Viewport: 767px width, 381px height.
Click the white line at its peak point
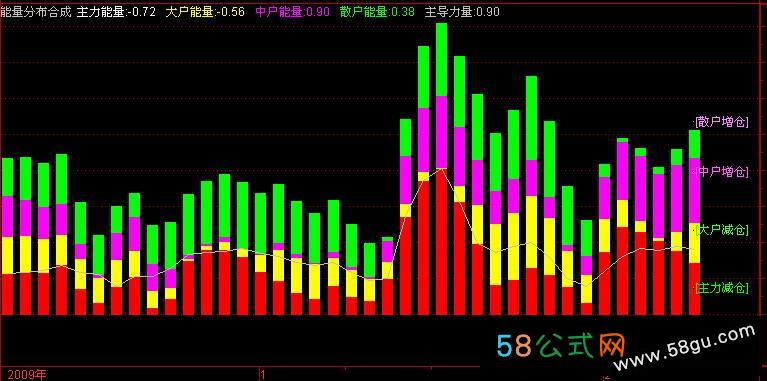(x=442, y=168)
